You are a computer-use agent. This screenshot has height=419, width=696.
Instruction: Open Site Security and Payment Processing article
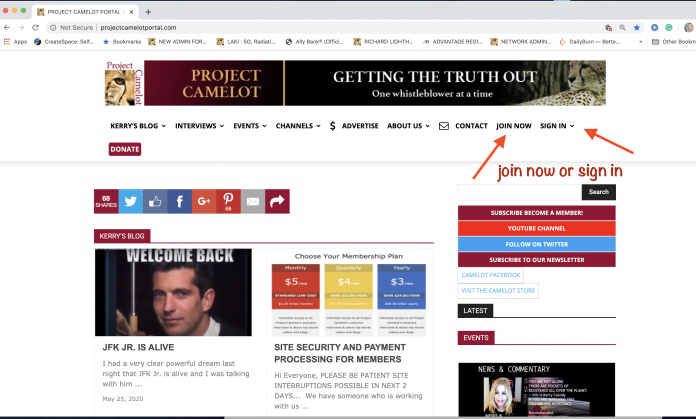click(x=340, y=353)
